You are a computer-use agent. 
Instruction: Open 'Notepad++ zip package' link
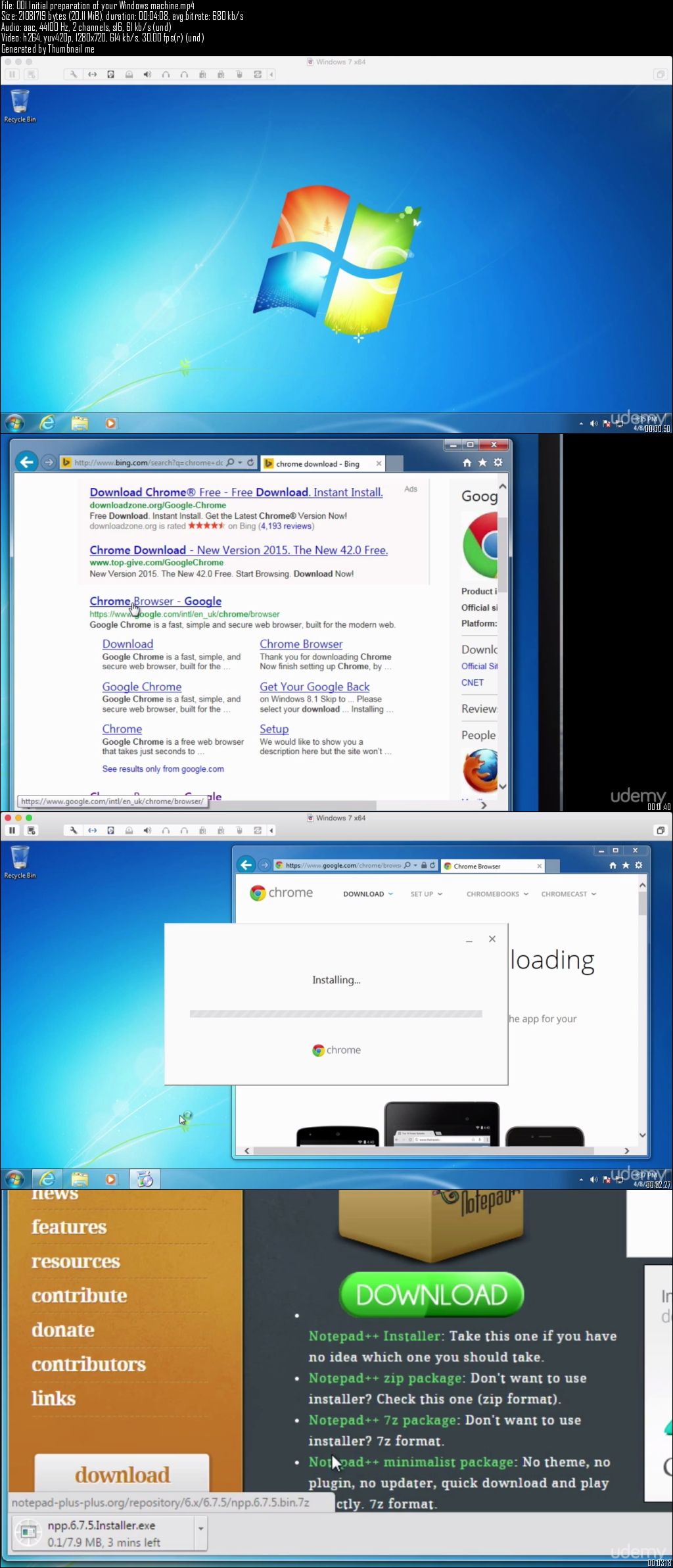(386, 1378)
